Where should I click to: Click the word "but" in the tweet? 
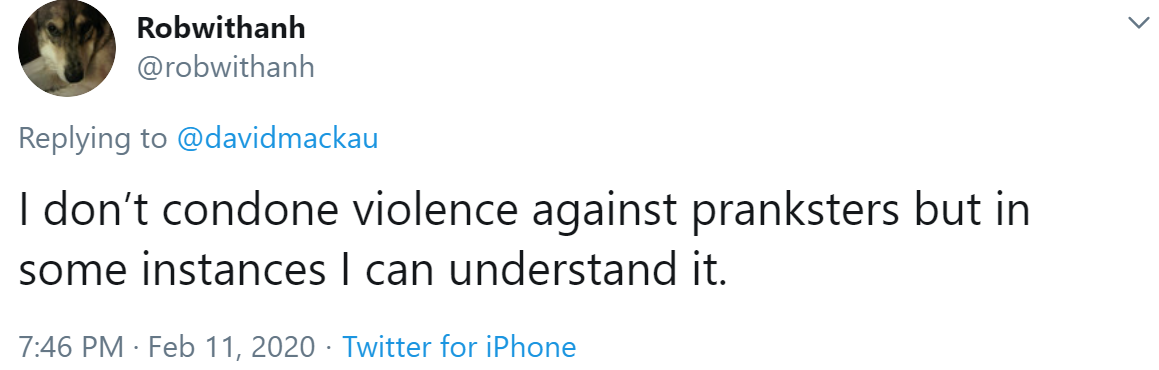pyautogui.click(x=948, y=210)
